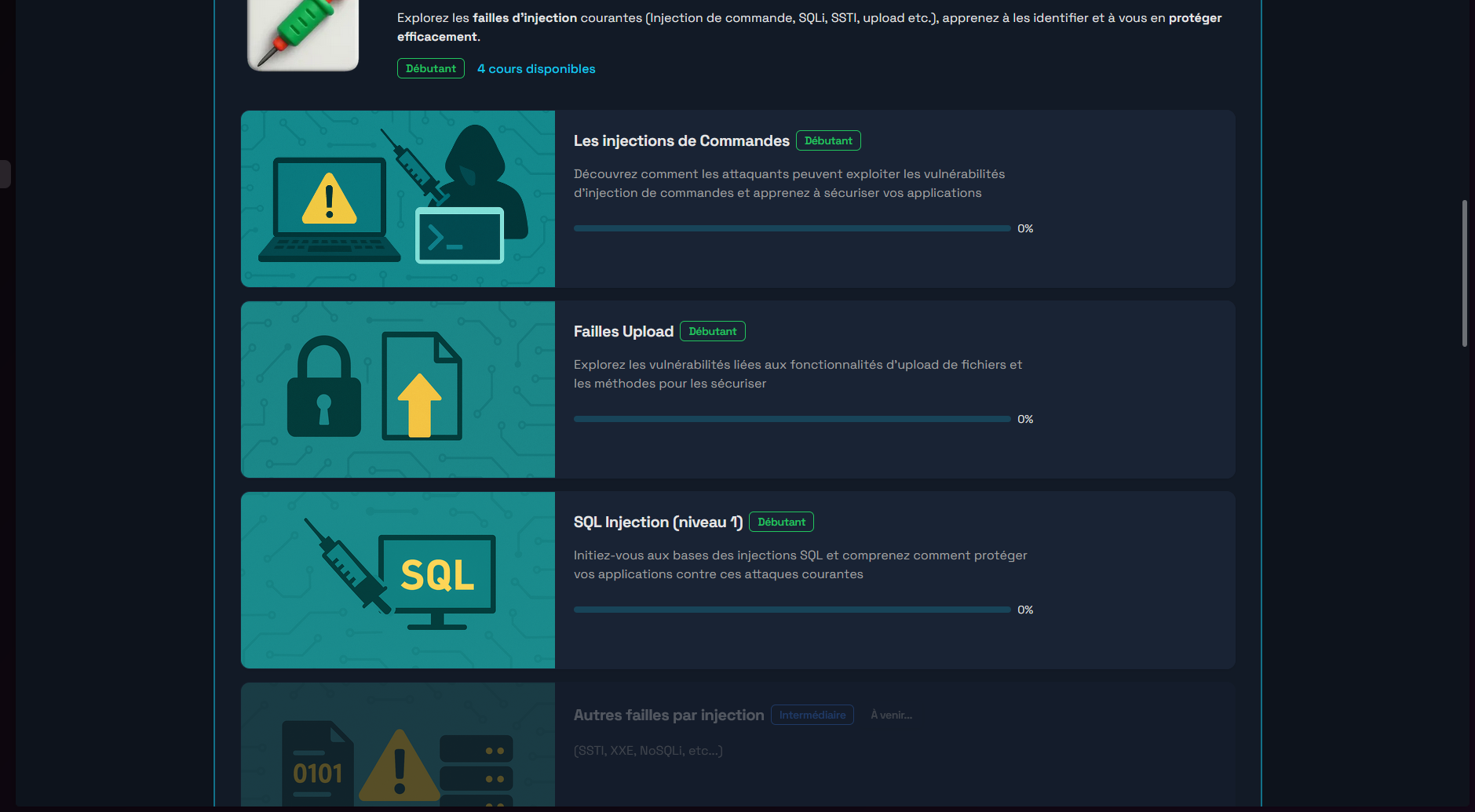Click the 0% value of Failles Upload
The width and height of the screenshot is (1475, 812).
pos(1025,419)
